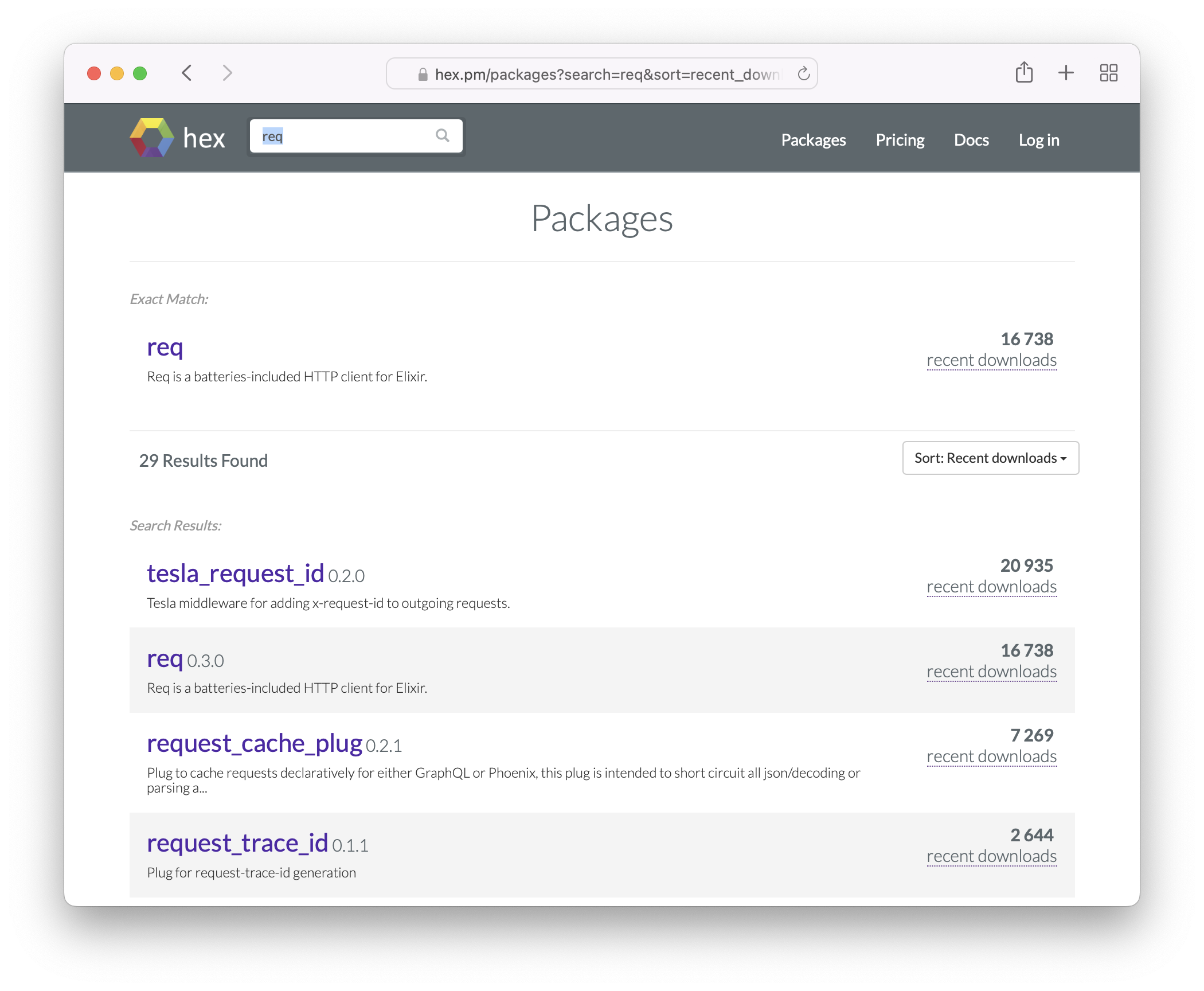Viewport: 1204px width, 991px height.
Task: Click the browser forward navigation arrow
Action: (x=227, y=73)
